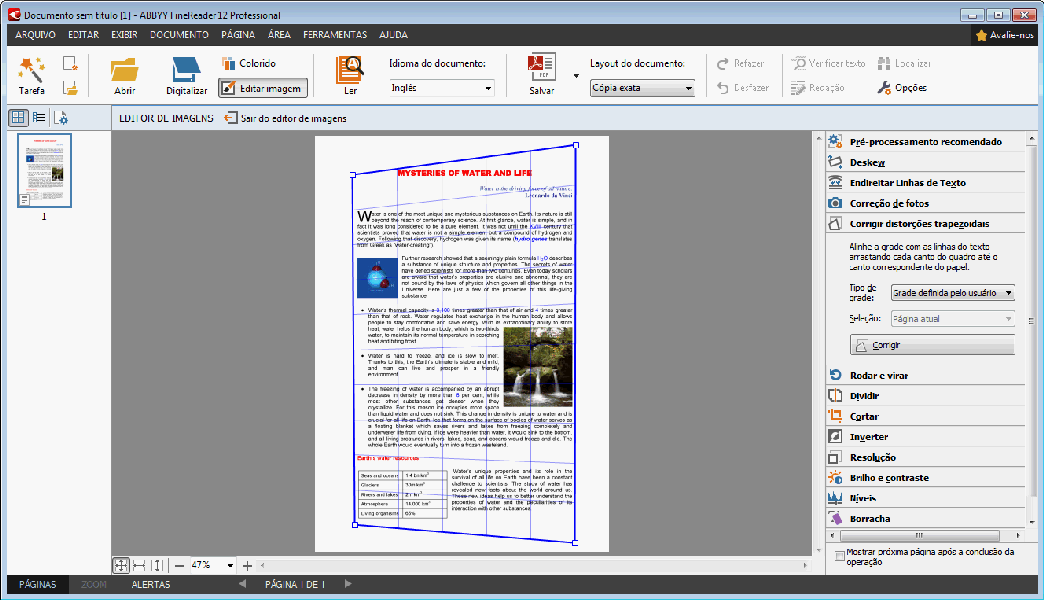The width and height of the screenshot is (1044, 600).
Task: Open a file with the Abrir folder icon
Action: 125,70
